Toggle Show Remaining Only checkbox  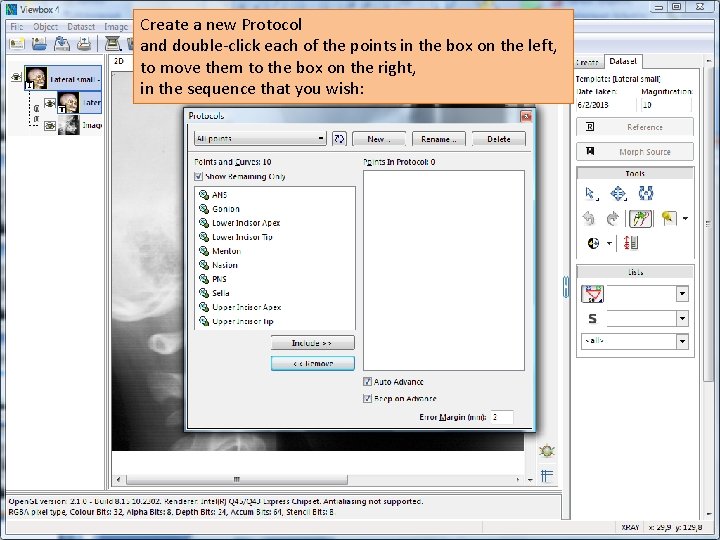(198, 176)
